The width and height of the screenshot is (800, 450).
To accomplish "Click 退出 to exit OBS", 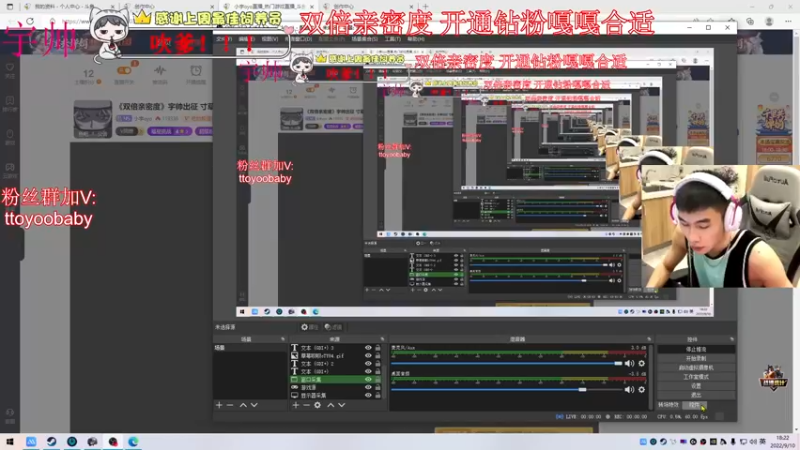I will point(696,395).
